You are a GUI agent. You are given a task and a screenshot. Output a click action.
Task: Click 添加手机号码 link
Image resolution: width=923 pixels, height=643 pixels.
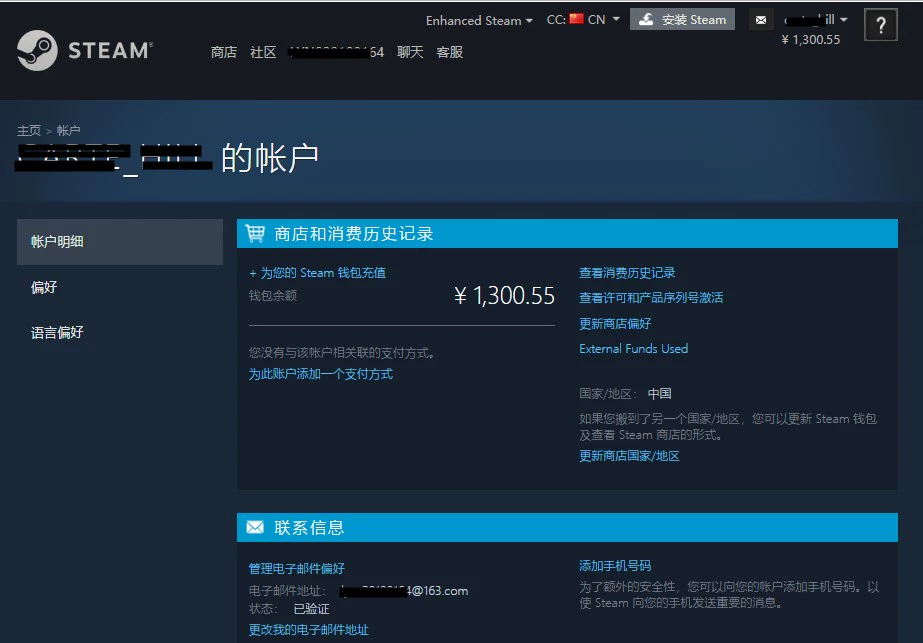[615, 566]
